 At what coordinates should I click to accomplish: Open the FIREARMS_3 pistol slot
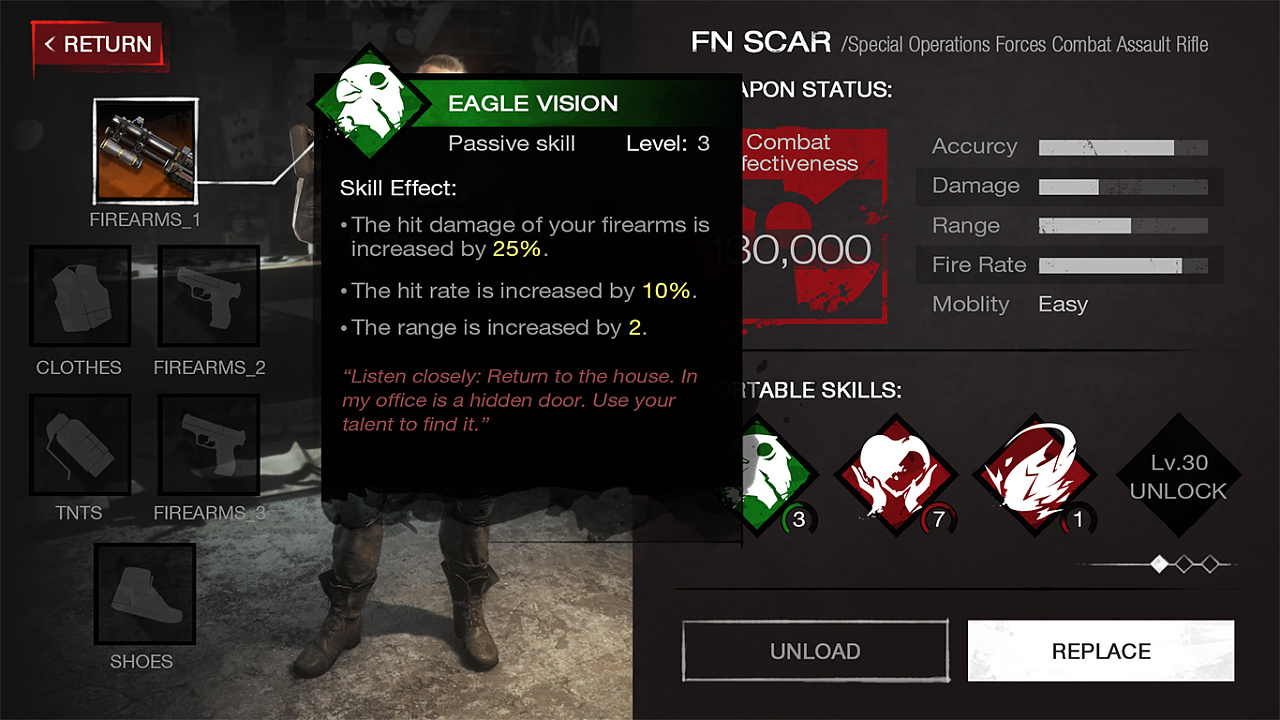(209, 444)
